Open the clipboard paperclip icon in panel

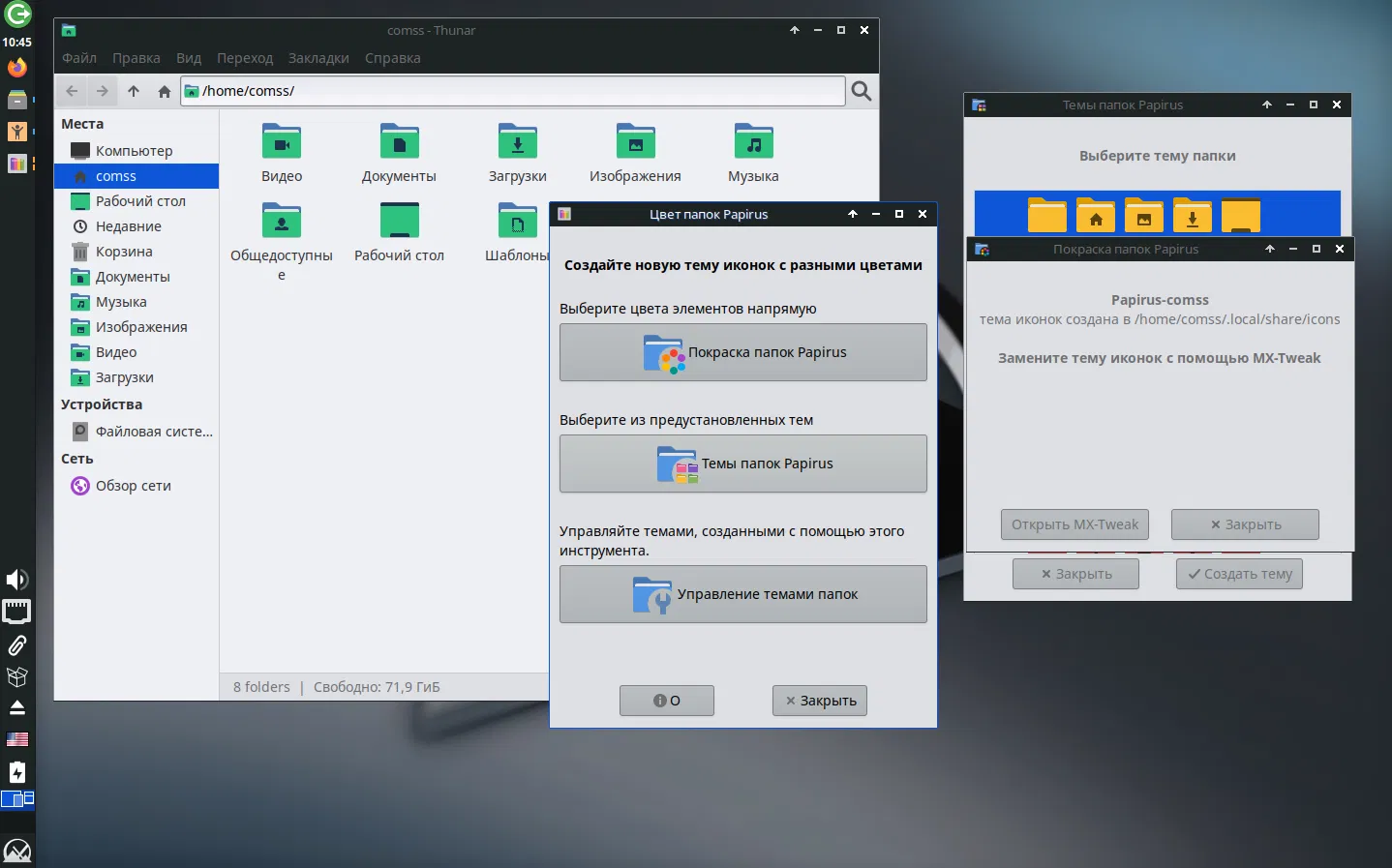click(17, 644)
